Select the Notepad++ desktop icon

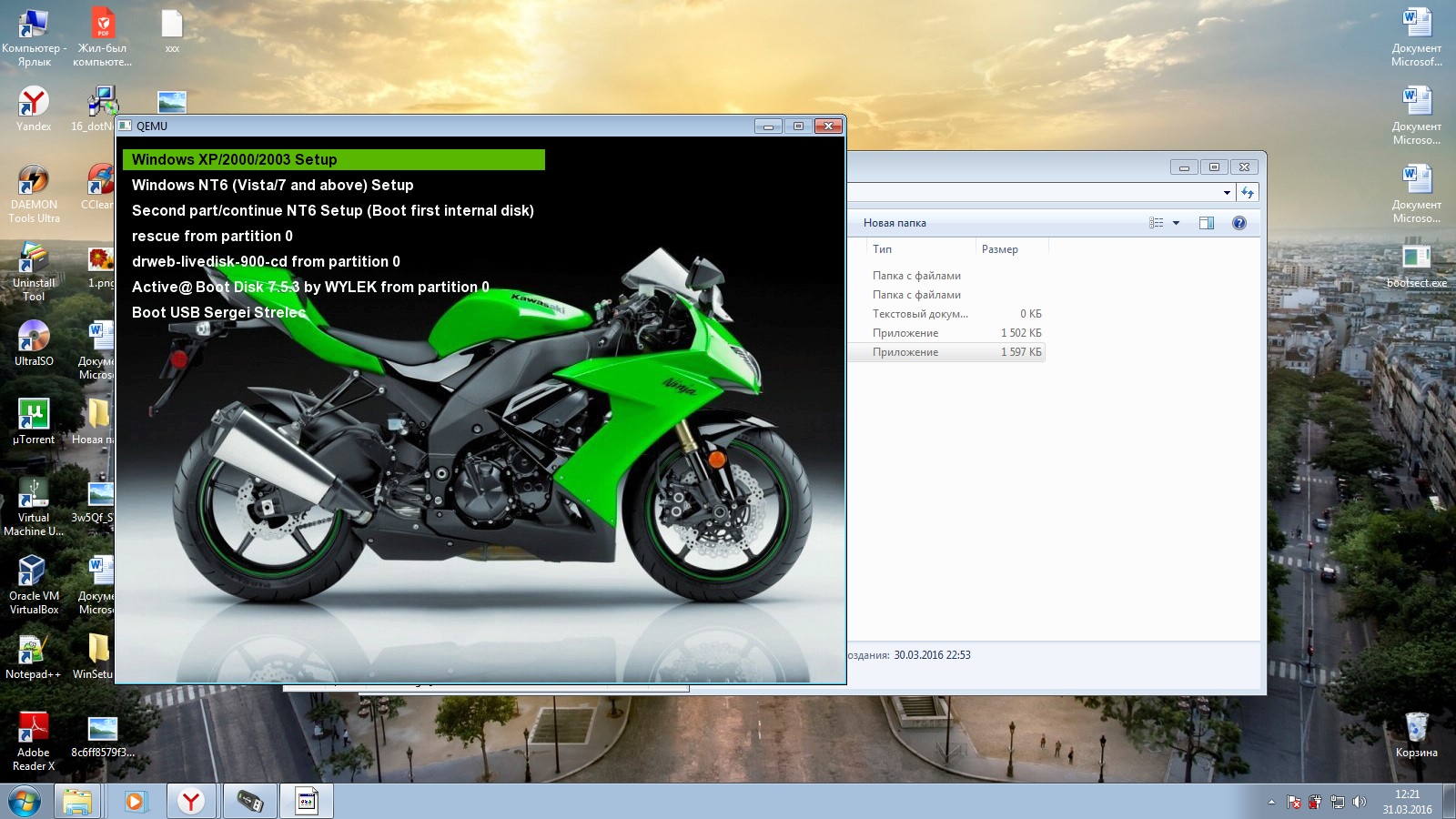coord(34,651)
